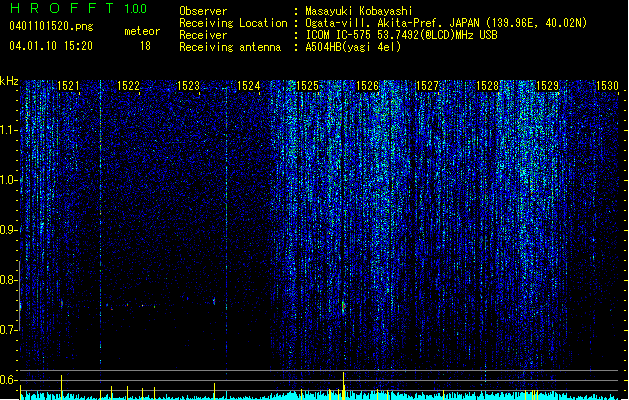Click the kHz axis unit label
629x400 pixels.
pos(9,81)
